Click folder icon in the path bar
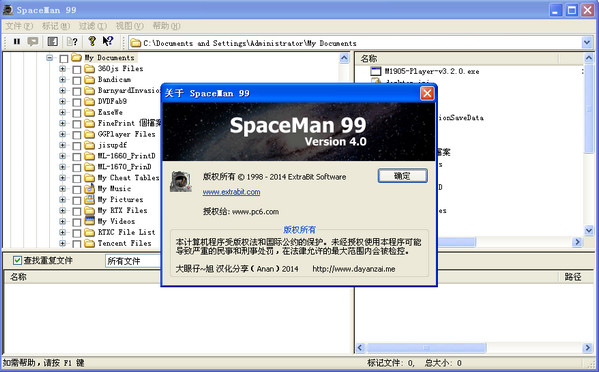Screen dimensions: 599x372 [136, 43]
